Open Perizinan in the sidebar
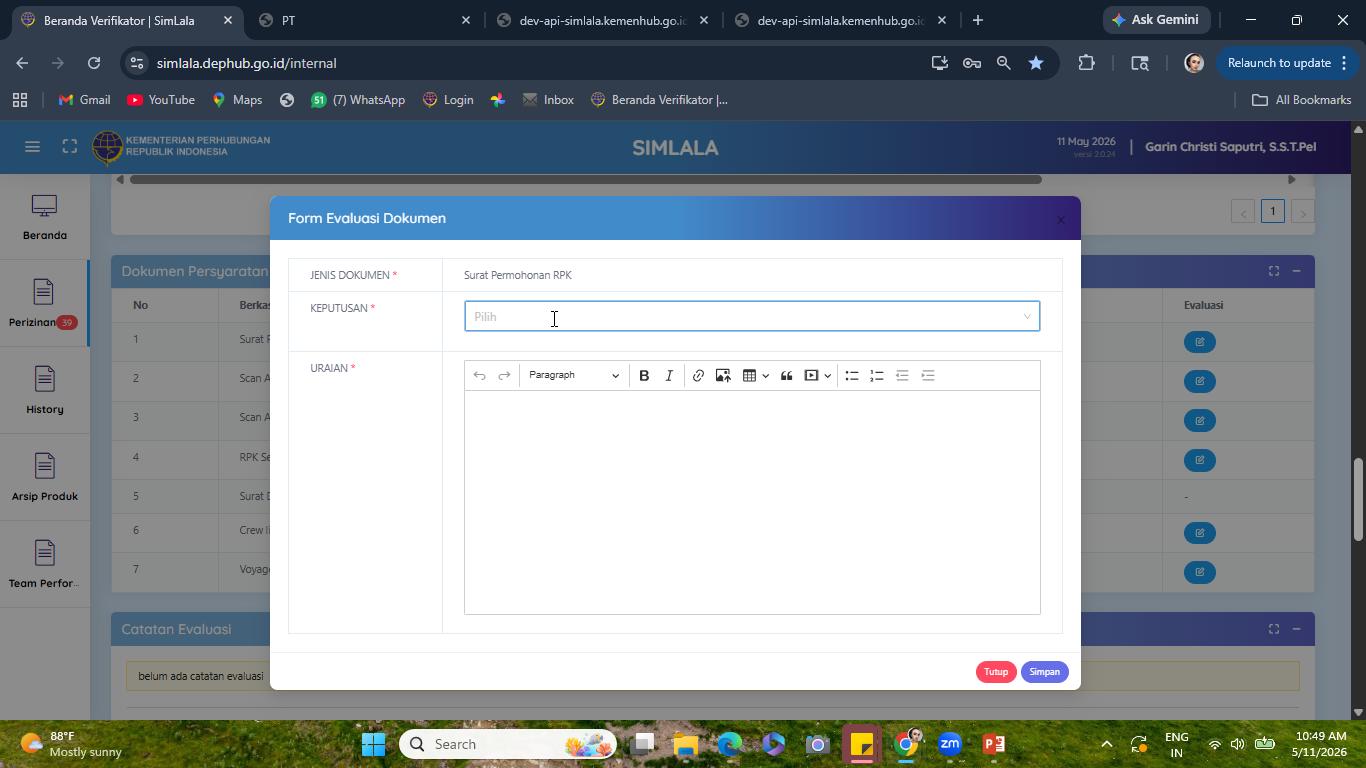The width and height of the screenshot is (1366, 768). point(43,304)
